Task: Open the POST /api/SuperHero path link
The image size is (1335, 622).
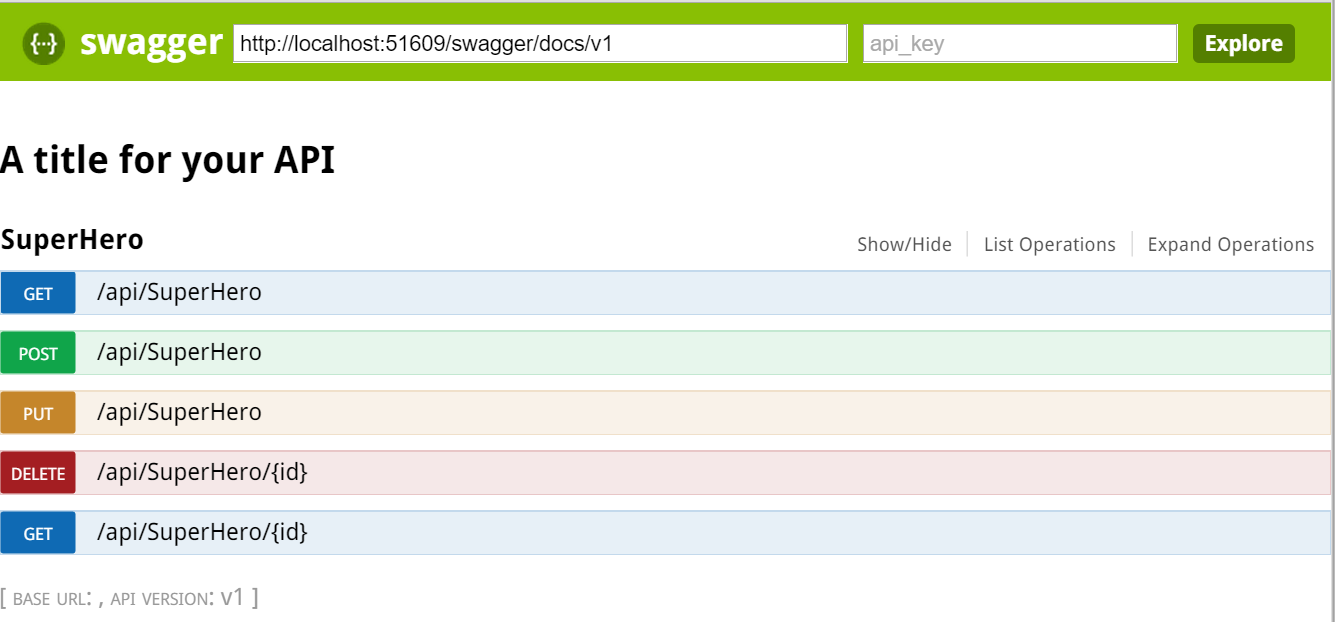Action: point(179,353)
